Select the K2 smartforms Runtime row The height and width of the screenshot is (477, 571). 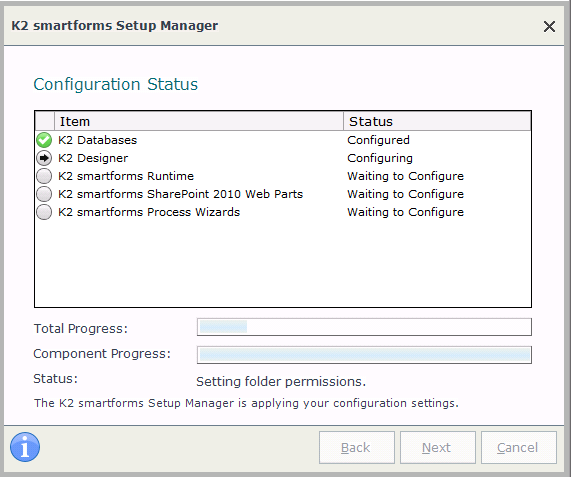click(x=283, y=176)
